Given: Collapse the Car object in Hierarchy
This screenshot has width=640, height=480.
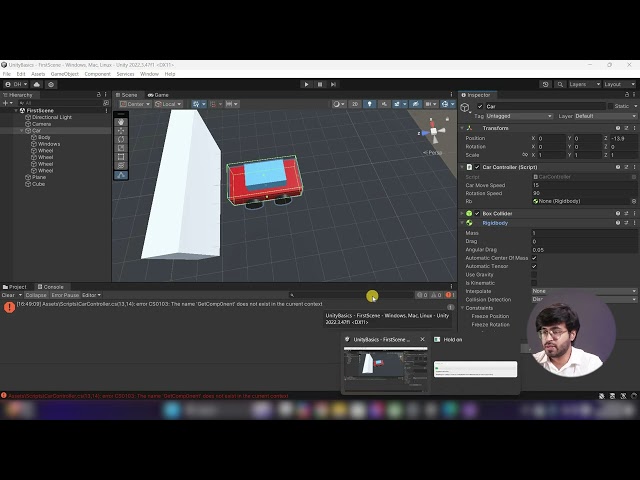Looking at the screenshot, I should [x=22, y=131].
